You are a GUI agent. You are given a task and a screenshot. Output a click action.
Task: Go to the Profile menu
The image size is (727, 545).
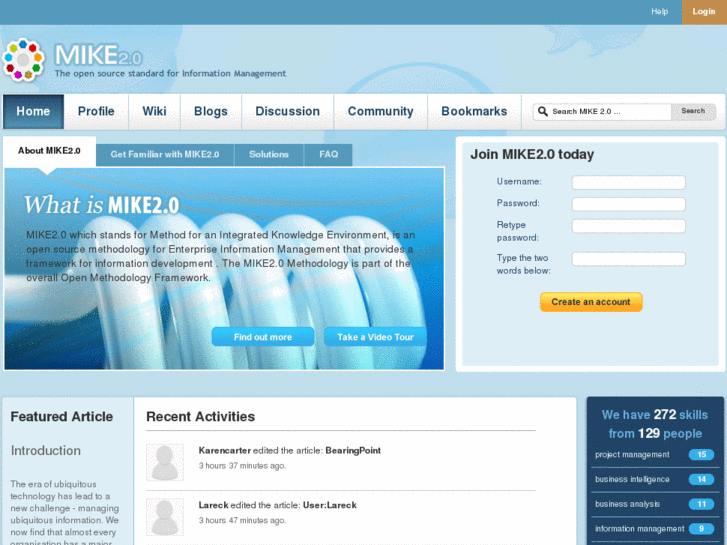tap(96, 112)
